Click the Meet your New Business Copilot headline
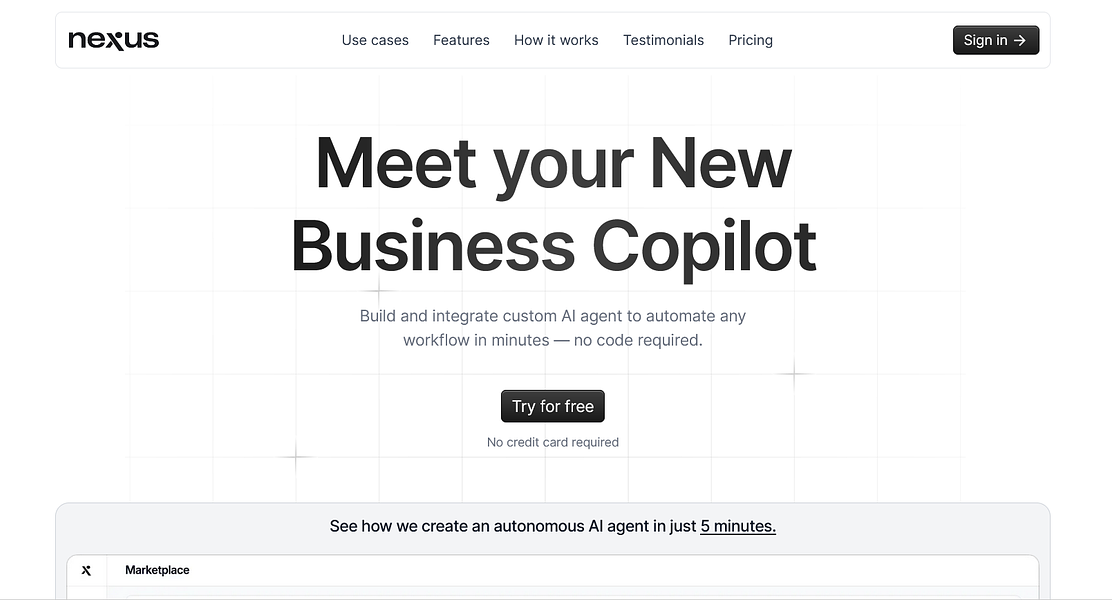 pos(553,204)
